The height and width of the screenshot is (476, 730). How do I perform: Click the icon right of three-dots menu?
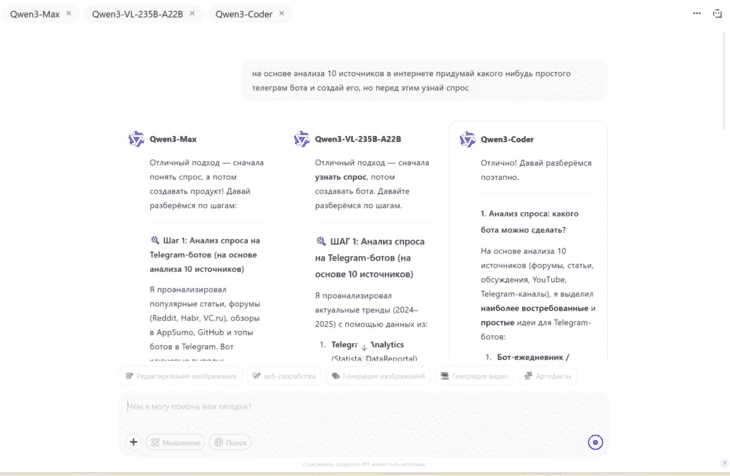(x=717, y=13)
